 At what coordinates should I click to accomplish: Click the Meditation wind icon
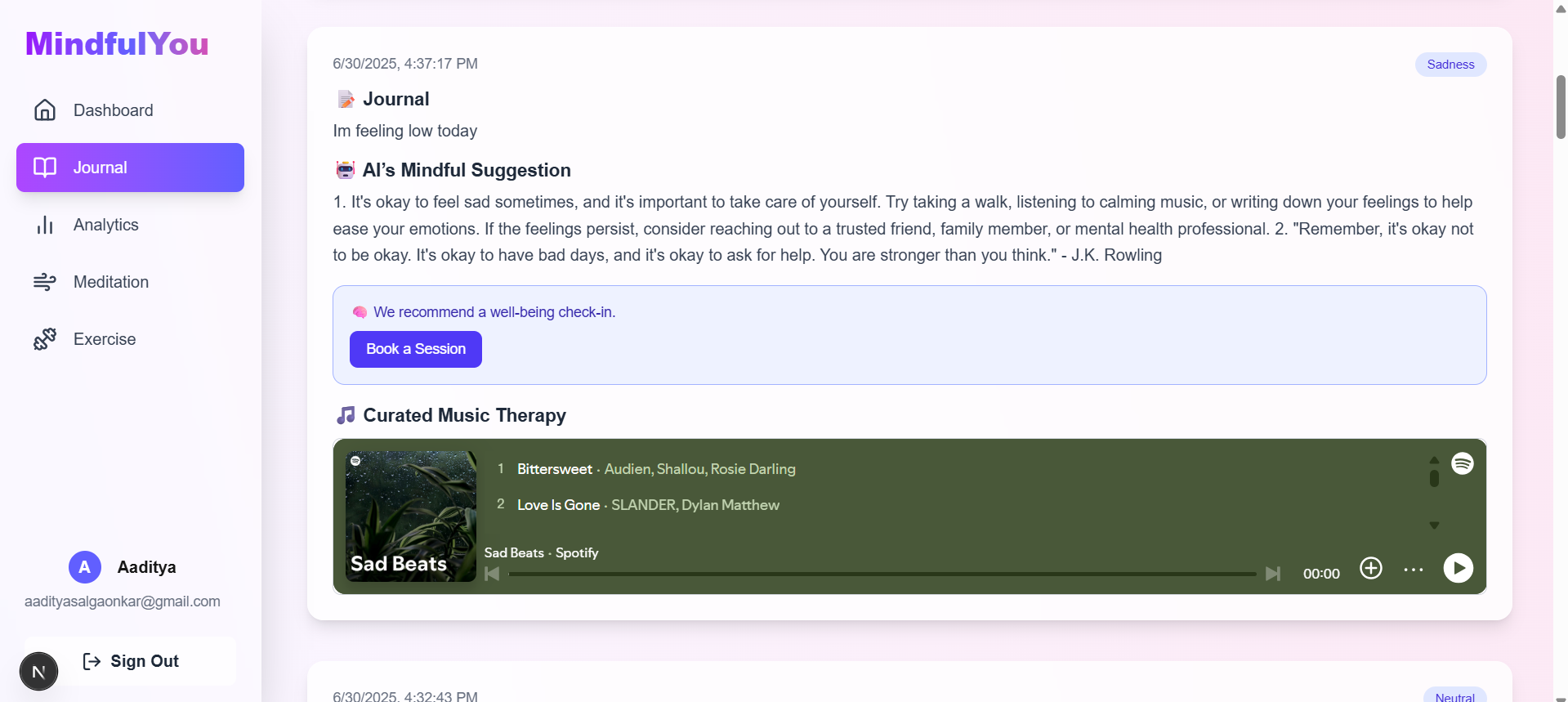(45, 282)
